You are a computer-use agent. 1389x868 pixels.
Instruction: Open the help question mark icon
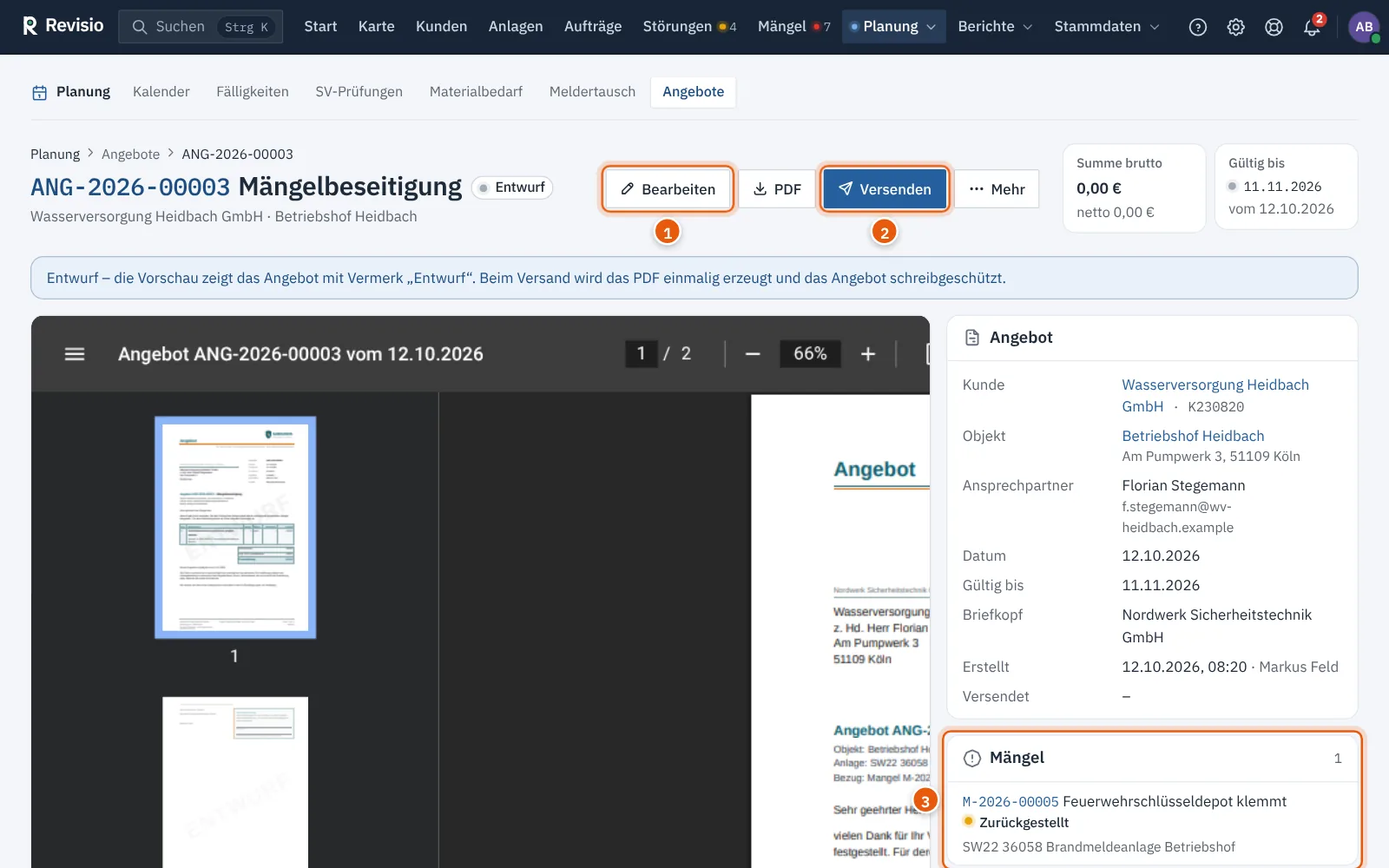tap(1198, 27)
